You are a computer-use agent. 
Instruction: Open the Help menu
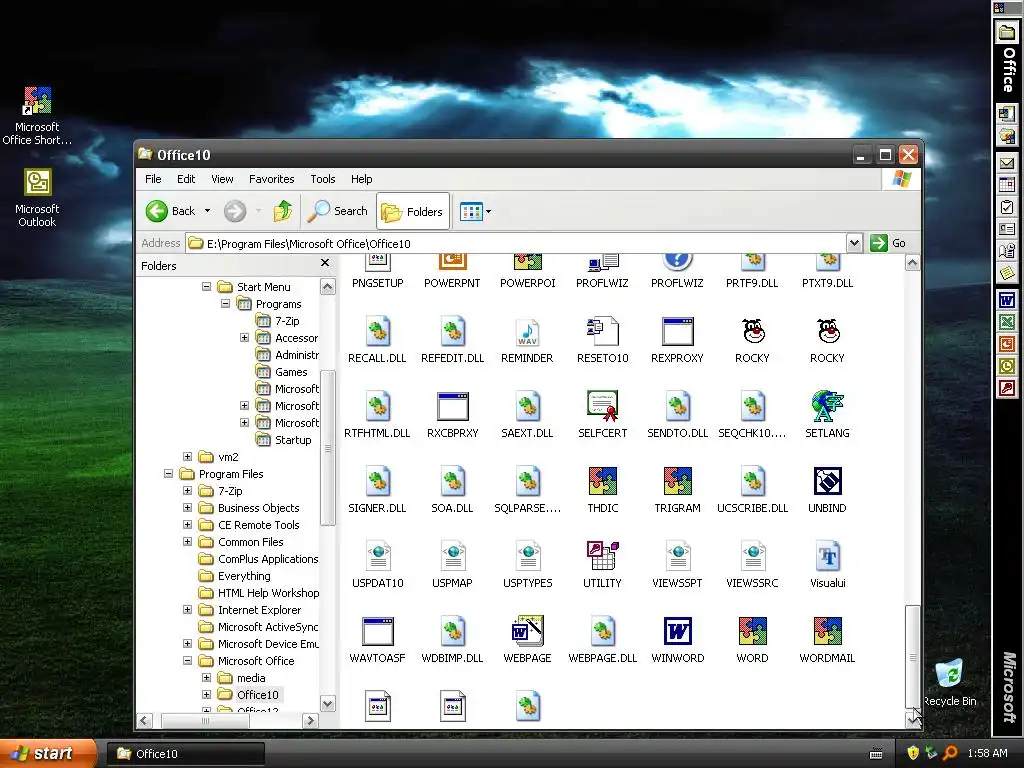click(x=361, y=179)
